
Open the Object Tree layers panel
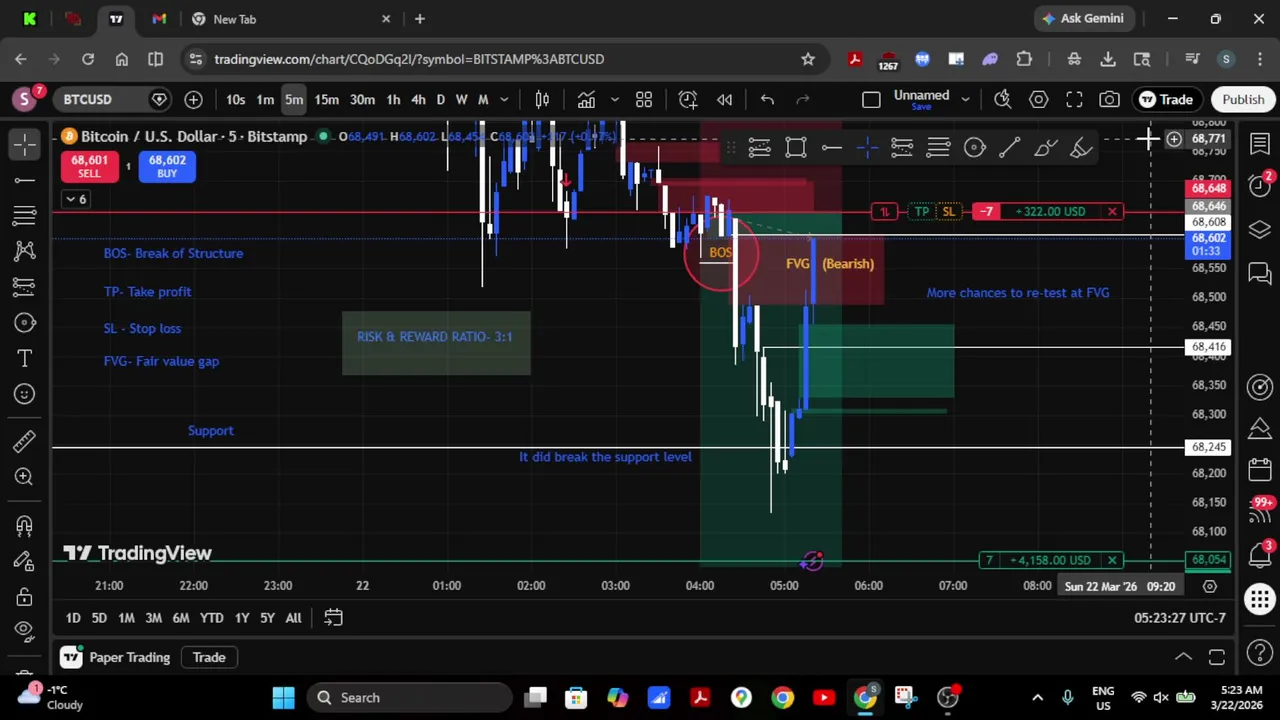point(1259,230)
